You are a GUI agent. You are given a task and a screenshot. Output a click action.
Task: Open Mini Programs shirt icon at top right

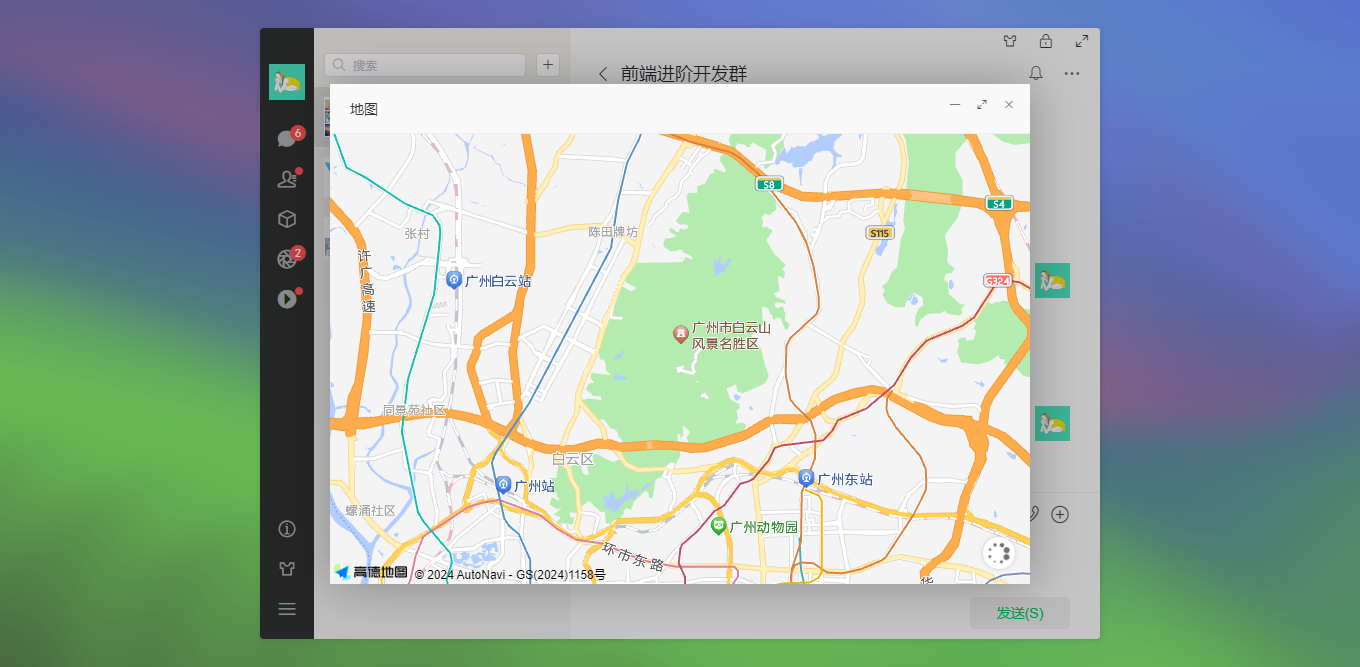tap(1010, 41)
